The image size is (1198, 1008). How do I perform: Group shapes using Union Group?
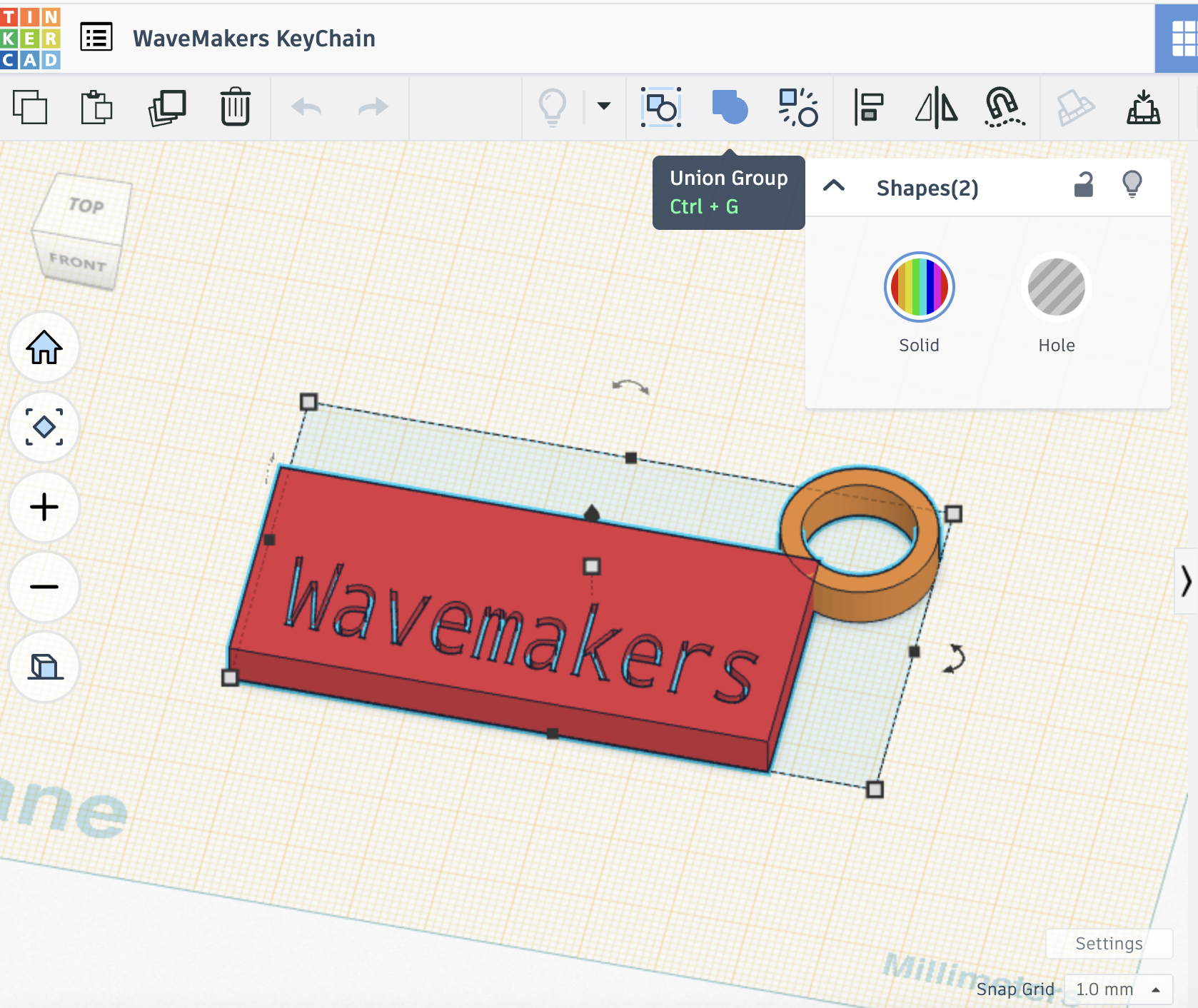730,108
